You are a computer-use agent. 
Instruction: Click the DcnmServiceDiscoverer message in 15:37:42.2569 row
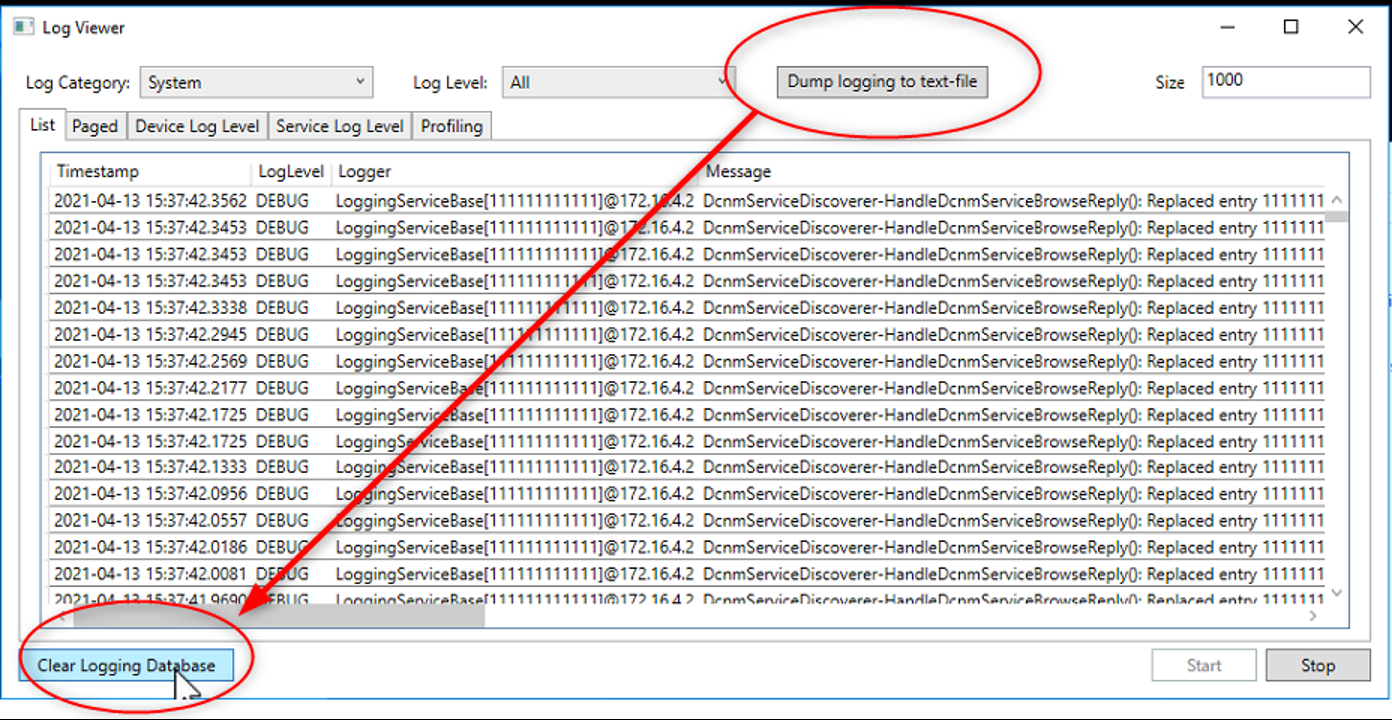tap(1013, 361)
